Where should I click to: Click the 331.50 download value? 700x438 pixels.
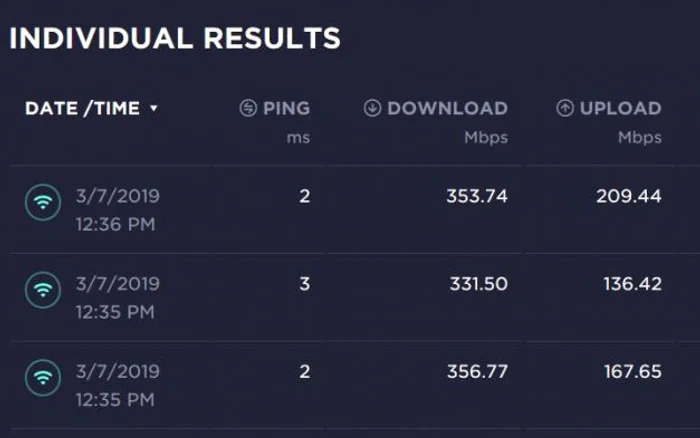pos(479,284)
